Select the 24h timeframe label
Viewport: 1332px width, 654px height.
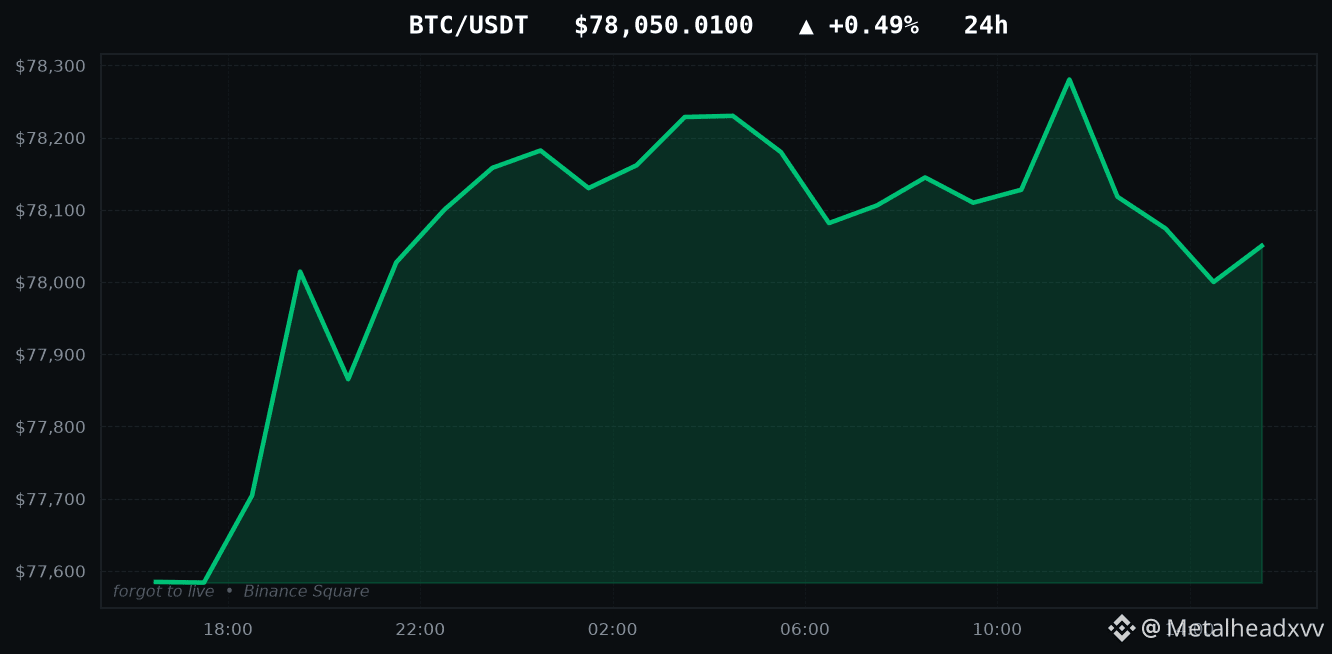986,26
